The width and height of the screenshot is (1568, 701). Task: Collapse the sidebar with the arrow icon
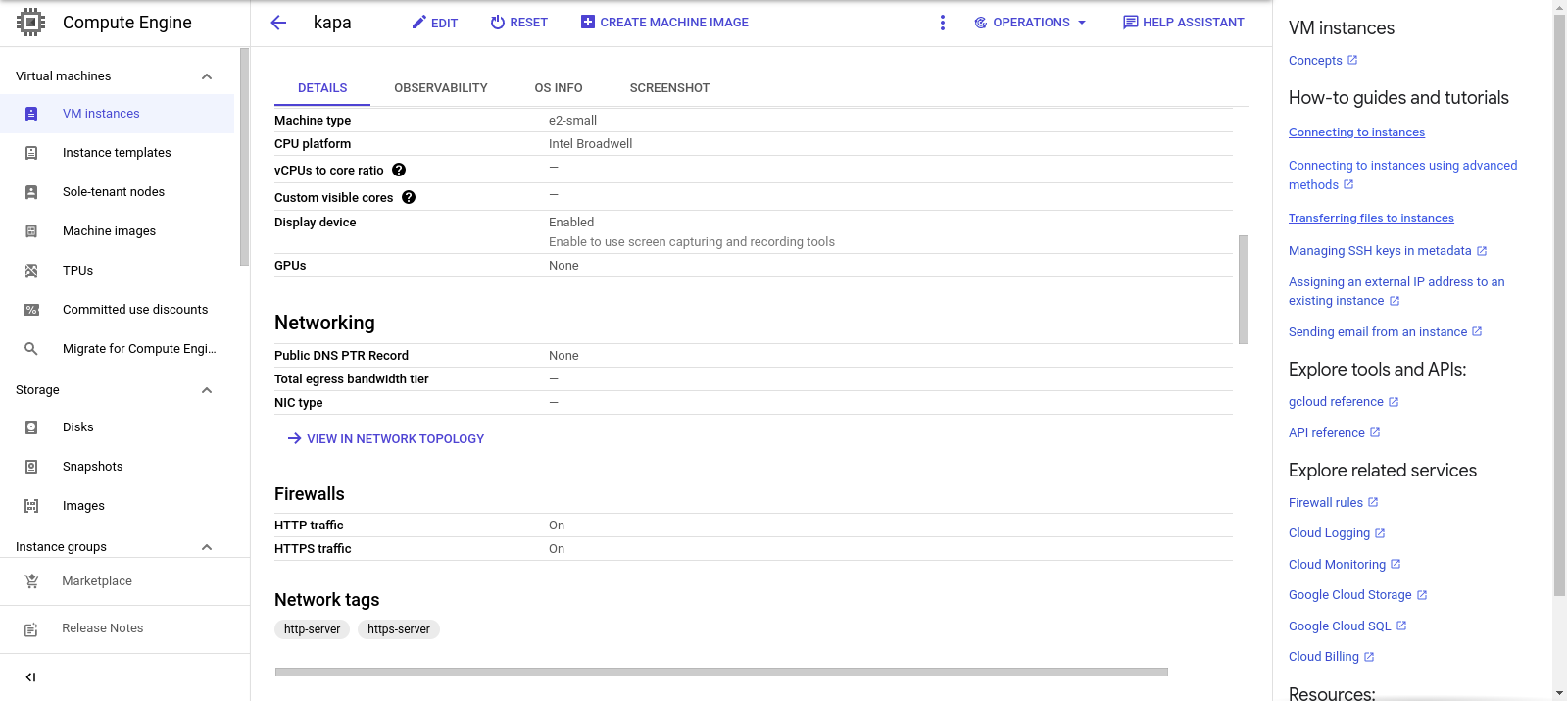[x=30, y=677]
